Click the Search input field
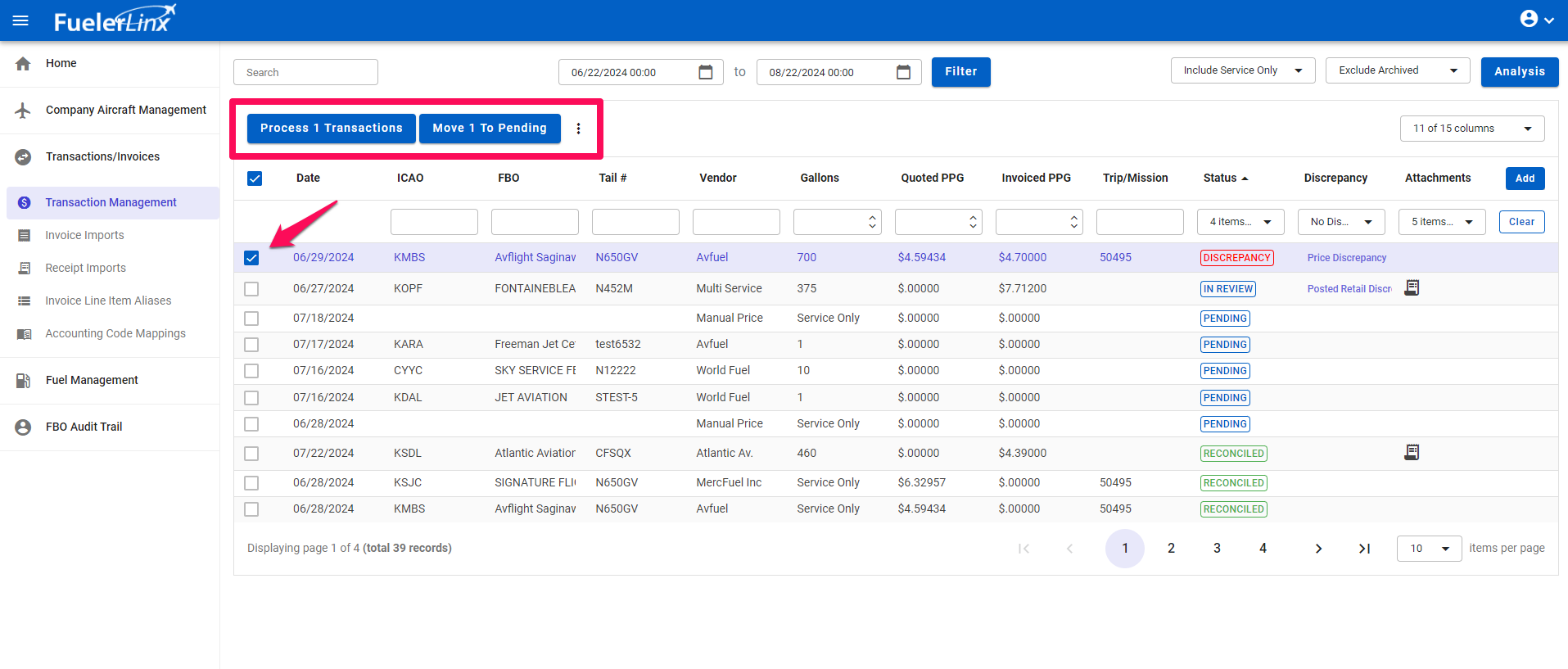Viewport: 1568px width, 669px height. [x=305, y=72]
